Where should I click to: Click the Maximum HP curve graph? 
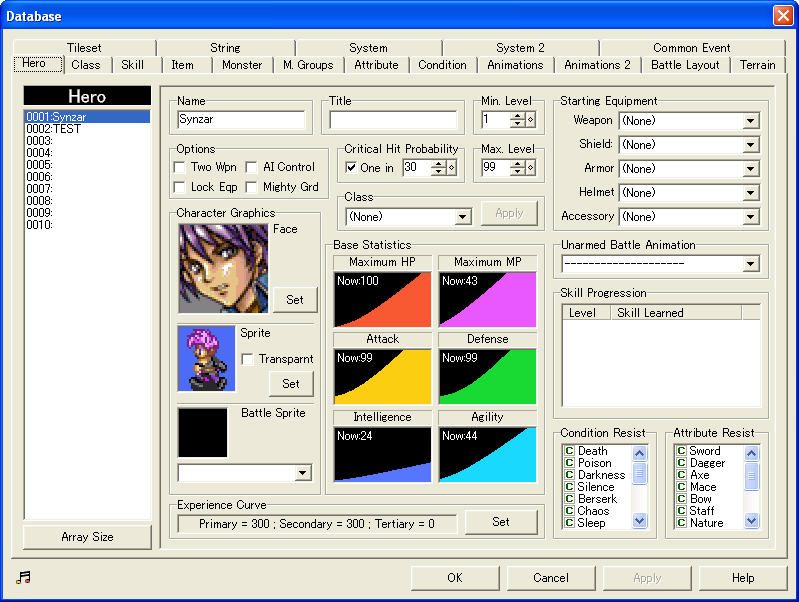tap(382, 299)
